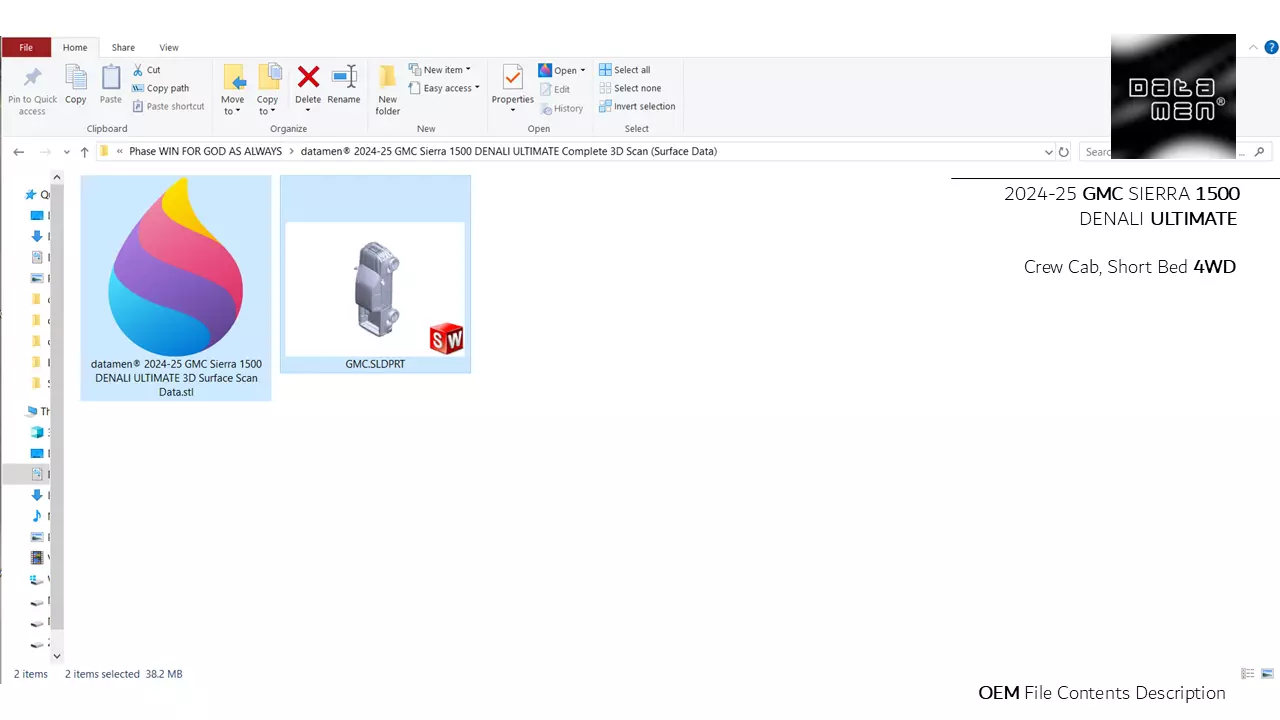
Task: Collapse the ribbon with the chevron
Action: click(x=1254, y=47)
